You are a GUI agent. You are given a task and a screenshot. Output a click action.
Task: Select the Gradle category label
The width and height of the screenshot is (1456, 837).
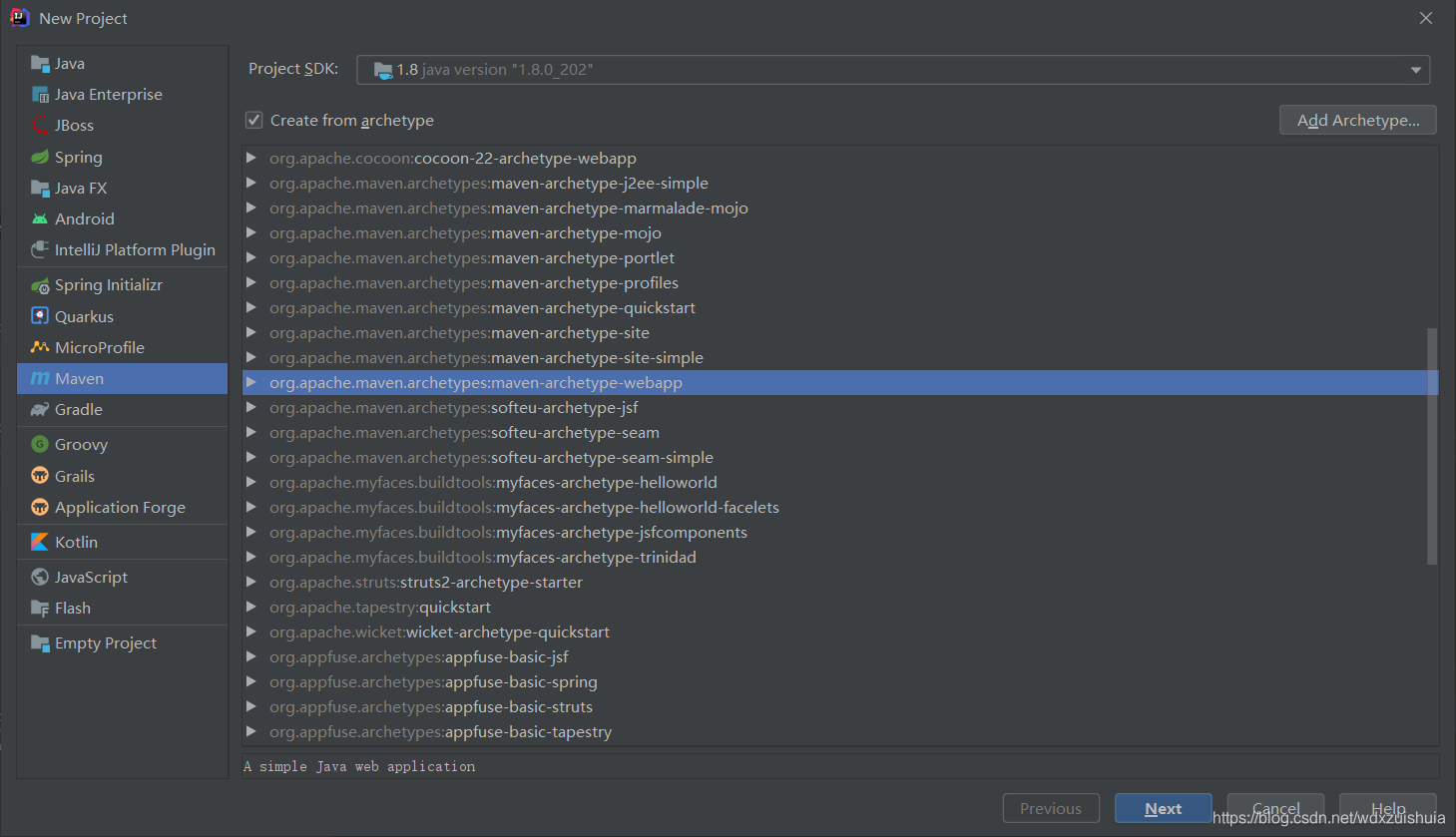79,410
